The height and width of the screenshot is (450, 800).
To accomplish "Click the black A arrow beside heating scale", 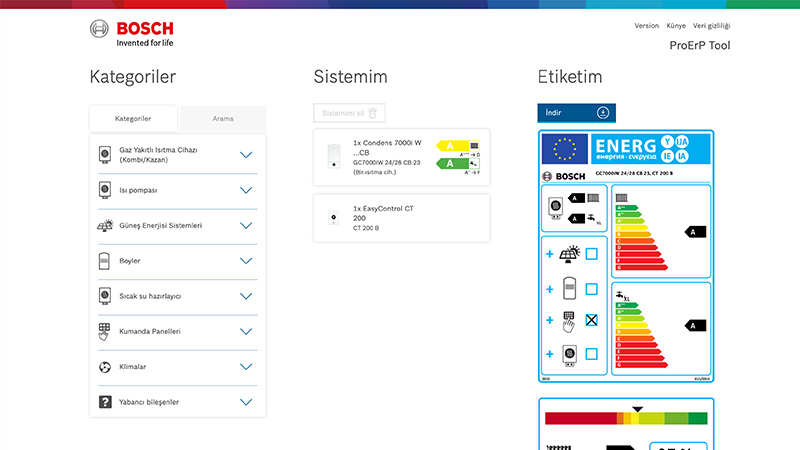I will pyautogui.click(x=695, y=232).
